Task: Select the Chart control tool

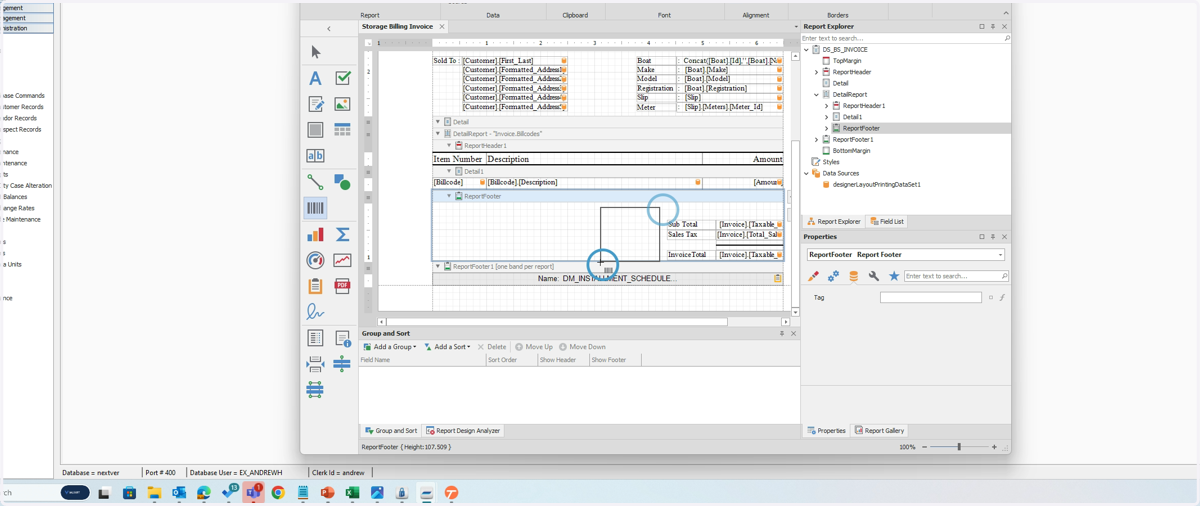Action: (x=315, y=234)
